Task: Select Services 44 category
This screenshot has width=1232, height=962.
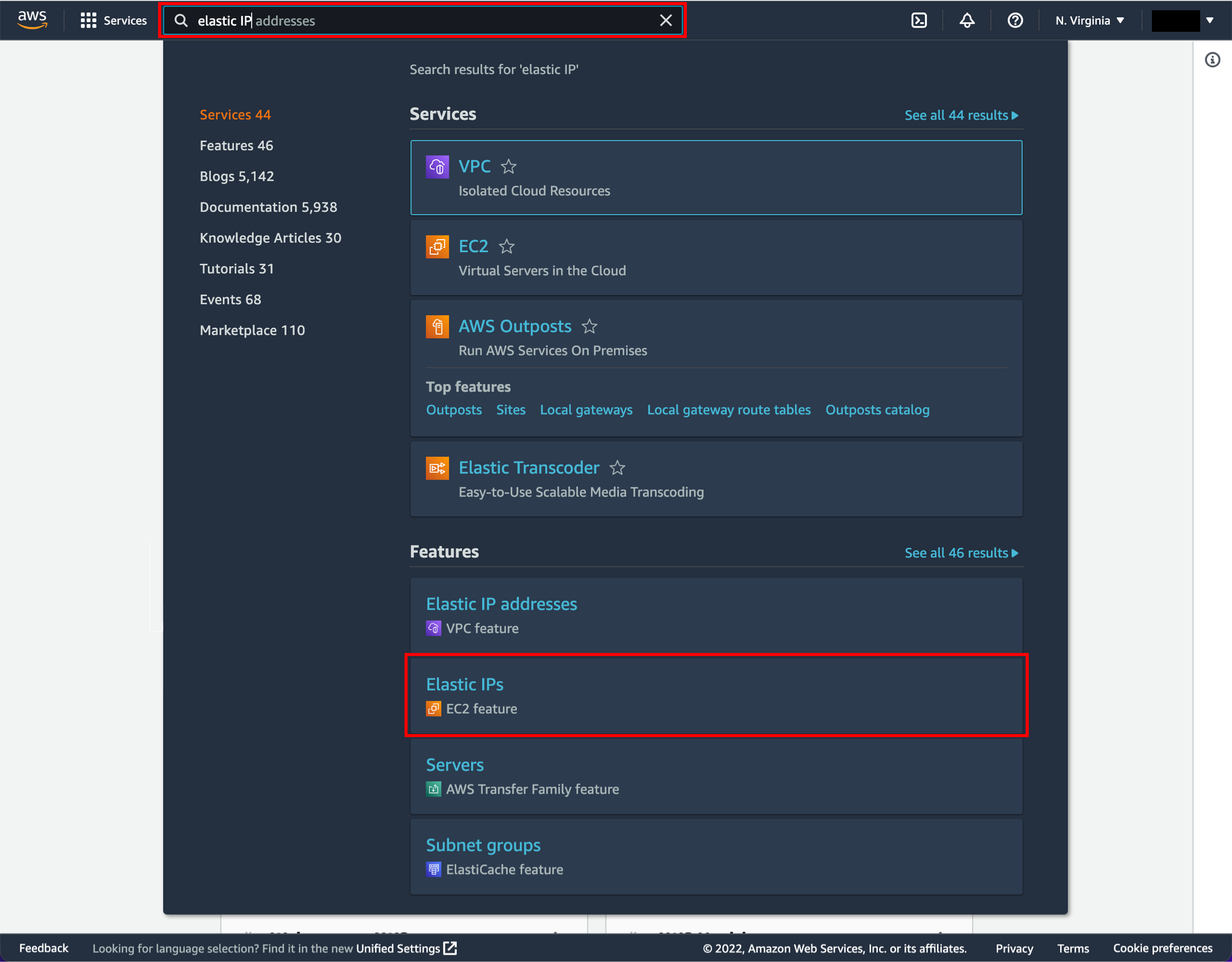Action: point(235,114)
